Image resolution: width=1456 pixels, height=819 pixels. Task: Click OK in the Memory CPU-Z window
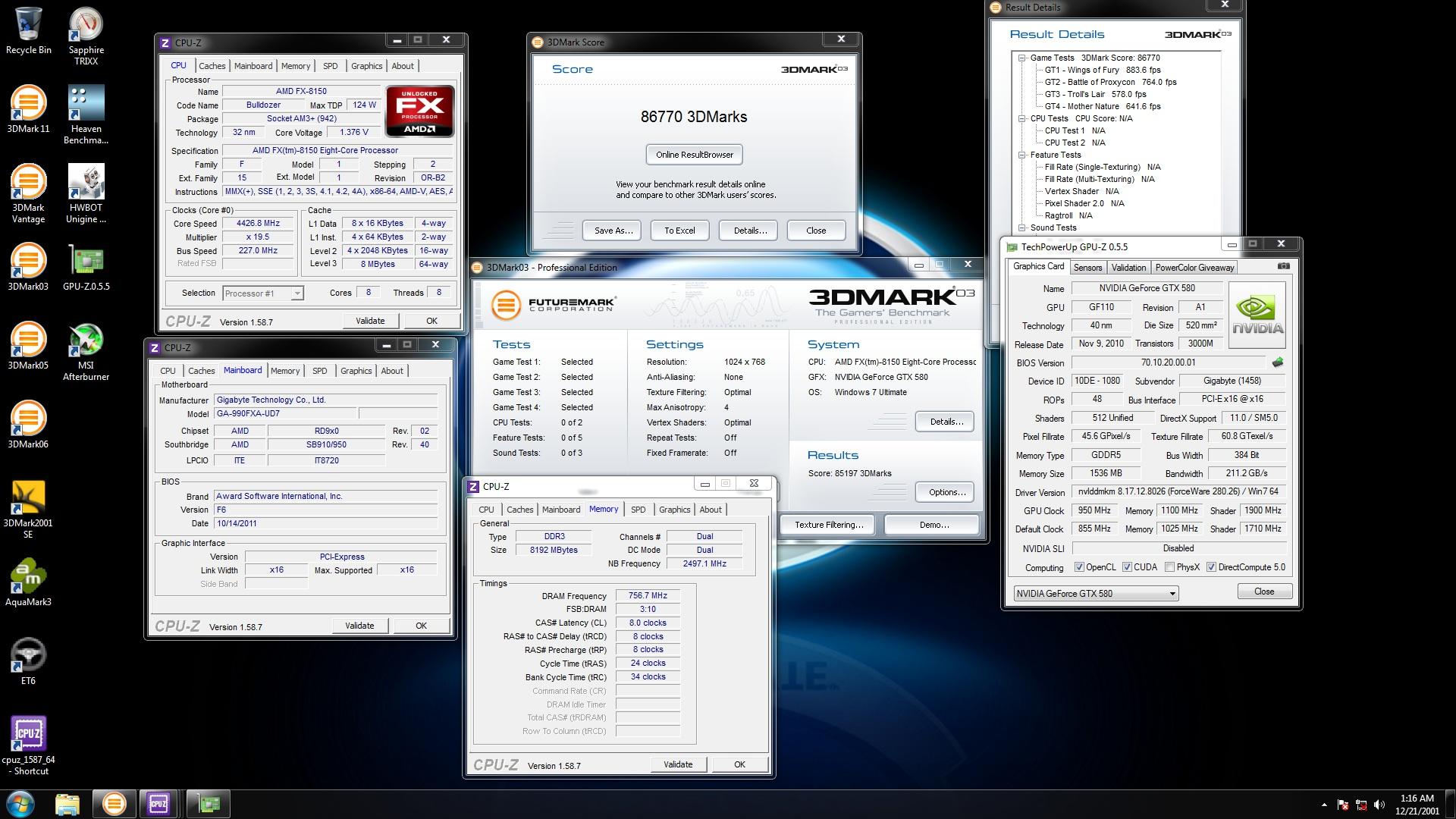[739, 764]
